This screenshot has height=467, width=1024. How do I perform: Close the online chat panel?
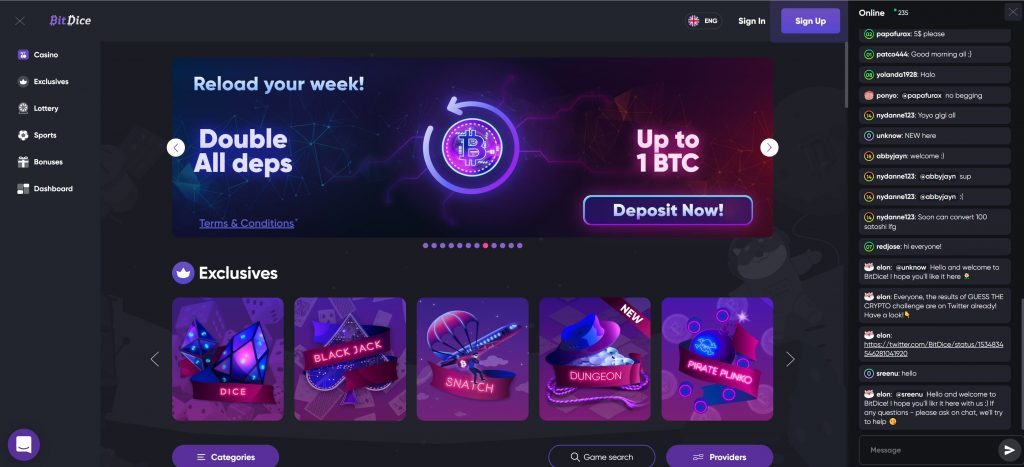pyautogui.click(x=1013, y=12)
